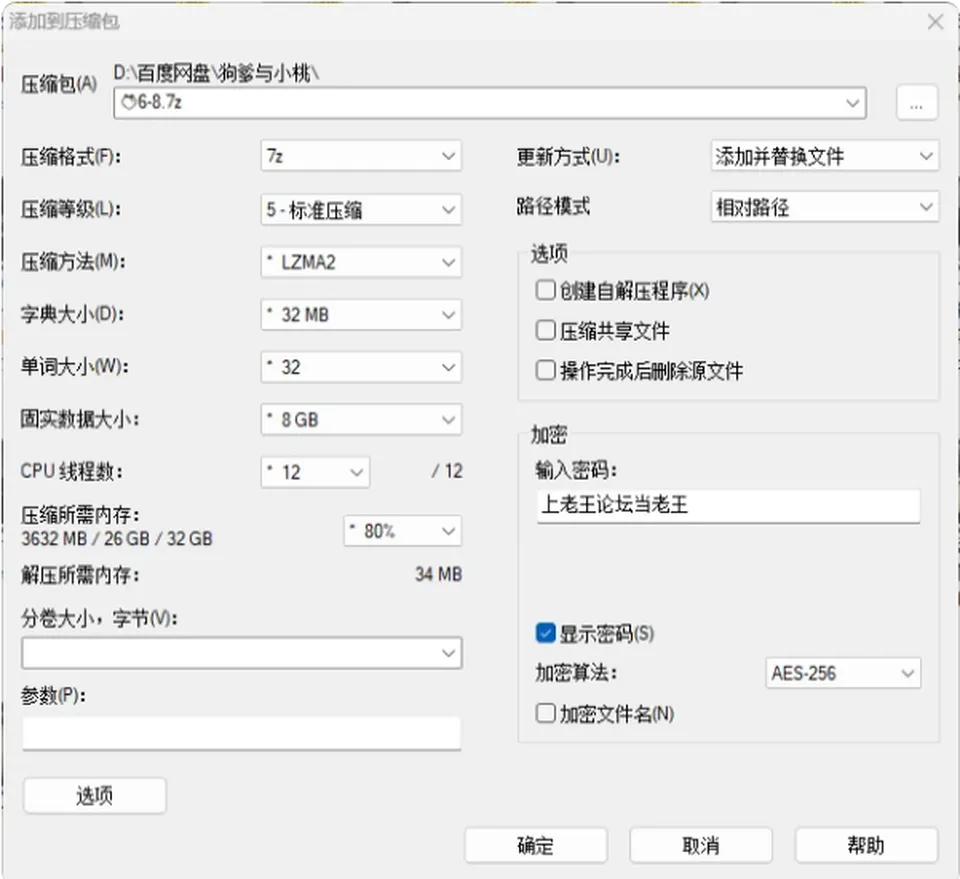
Task: Click the 取消 button
Action: (701, 846)
